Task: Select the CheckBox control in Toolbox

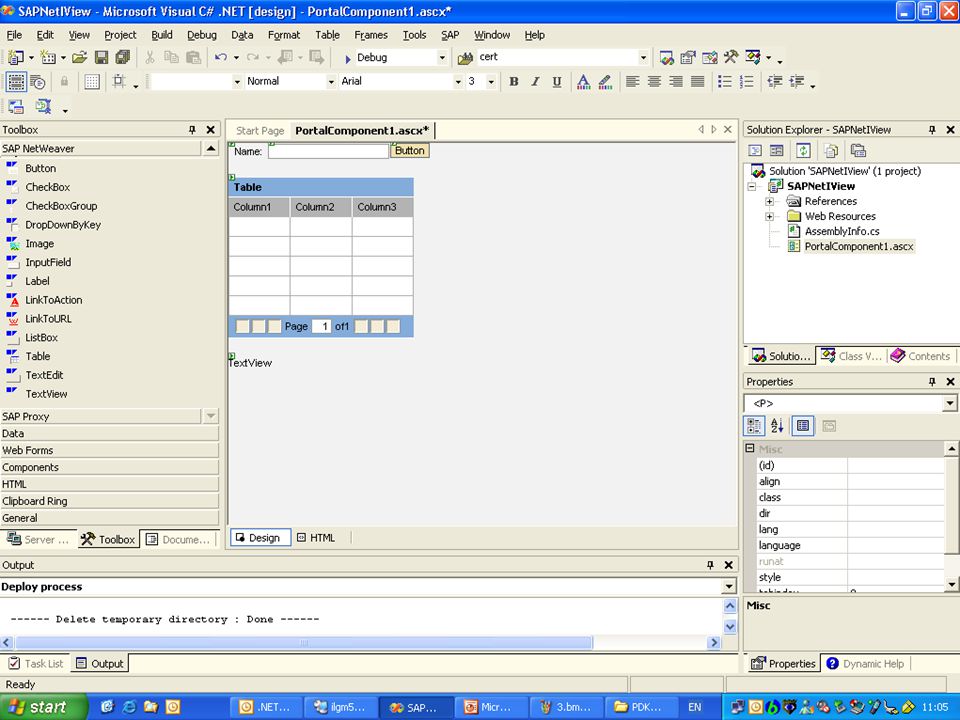Action: [x=47, y=187]
